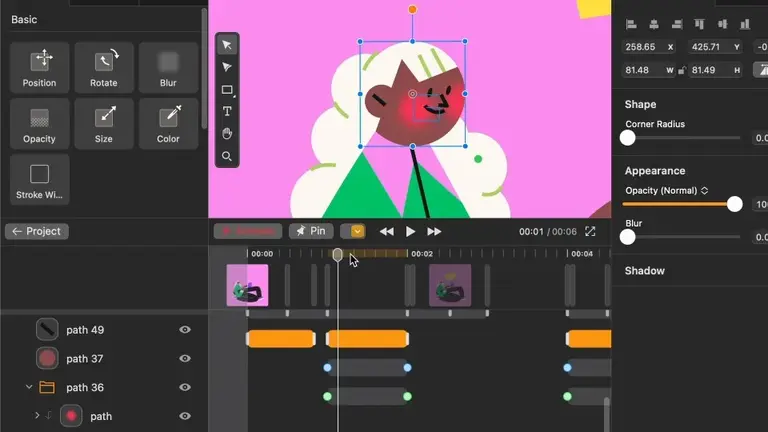Add a Rotate animation preset

point(104,67)
